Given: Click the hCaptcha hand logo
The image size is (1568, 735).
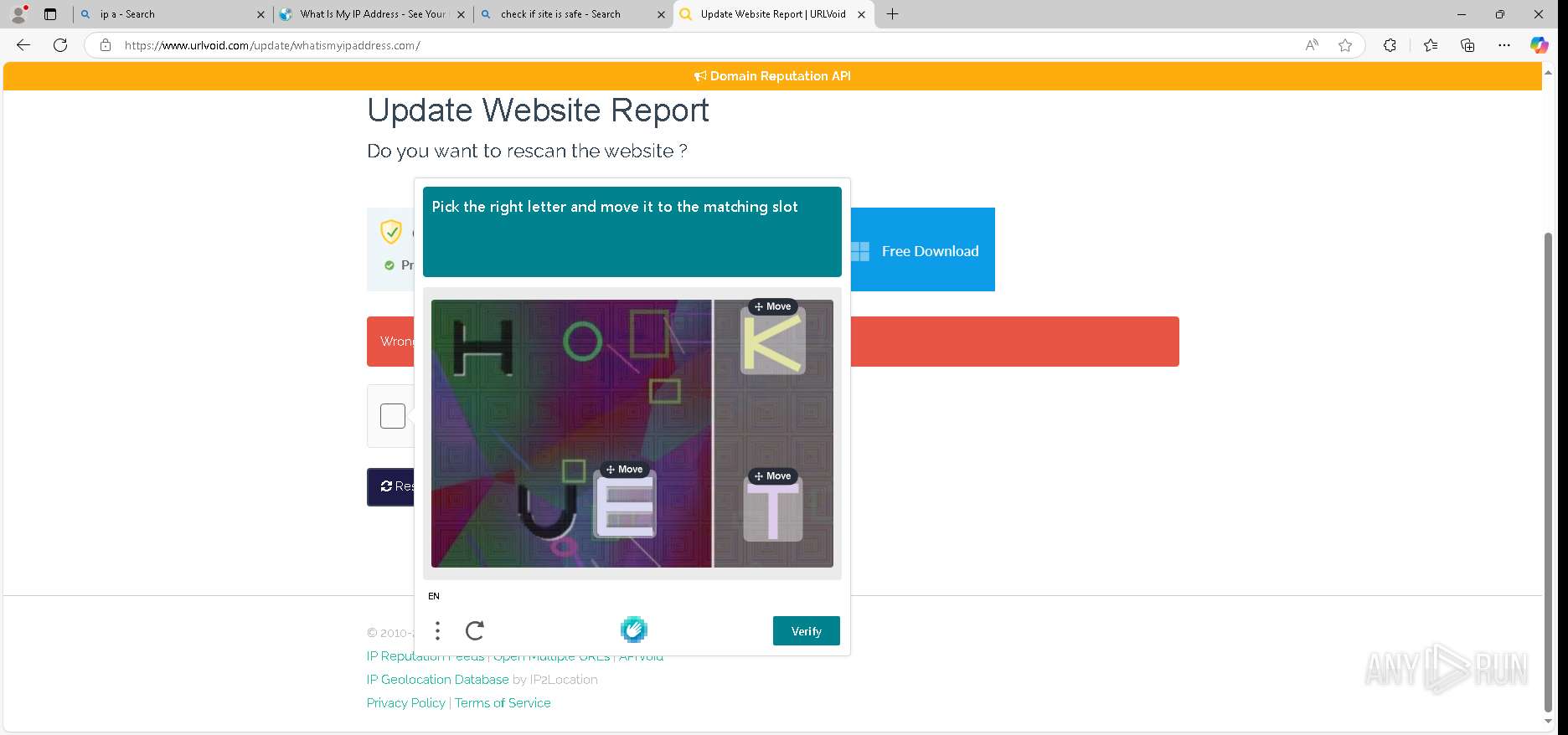Looking at the screenshot, I should click(634, 630).
